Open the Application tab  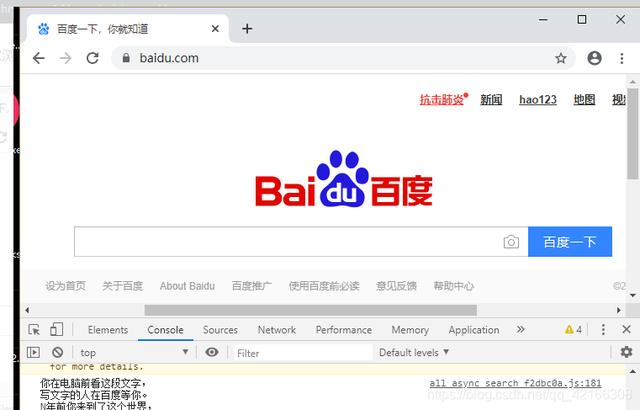tap(474, 330)
